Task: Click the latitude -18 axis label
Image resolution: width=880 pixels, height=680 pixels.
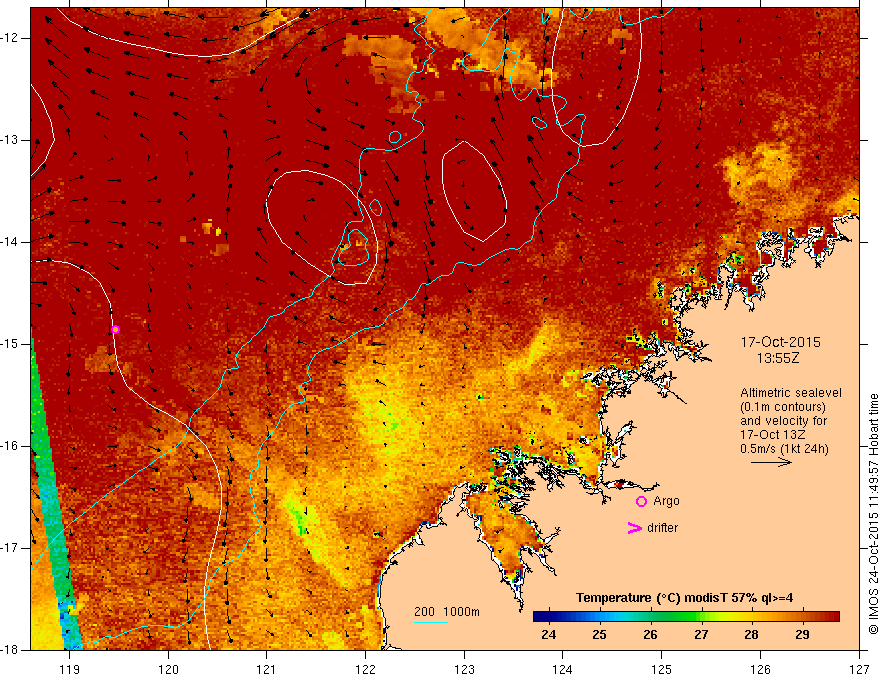Action: tap(11, 650)
